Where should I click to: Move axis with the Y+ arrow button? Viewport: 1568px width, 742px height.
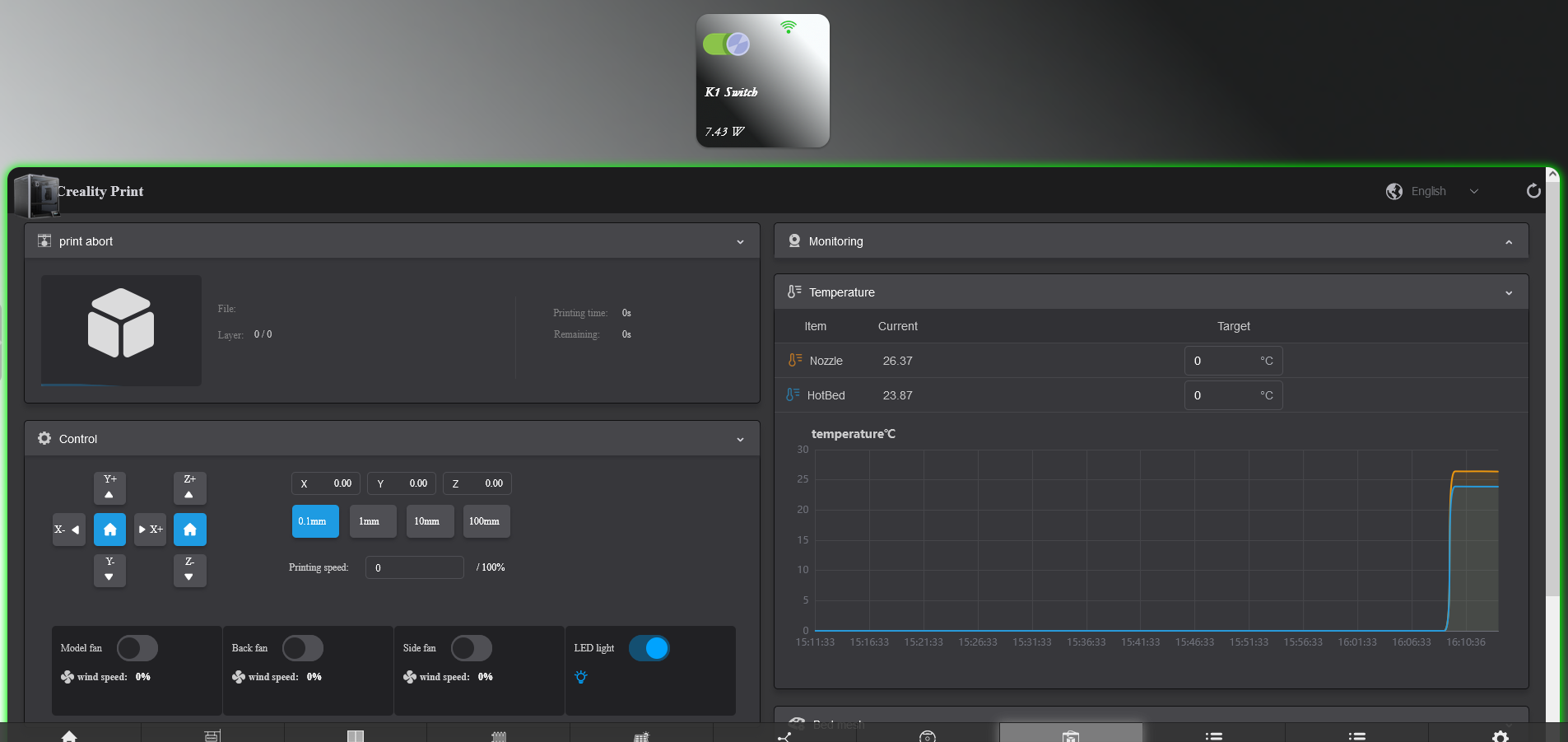click(109, 488)
